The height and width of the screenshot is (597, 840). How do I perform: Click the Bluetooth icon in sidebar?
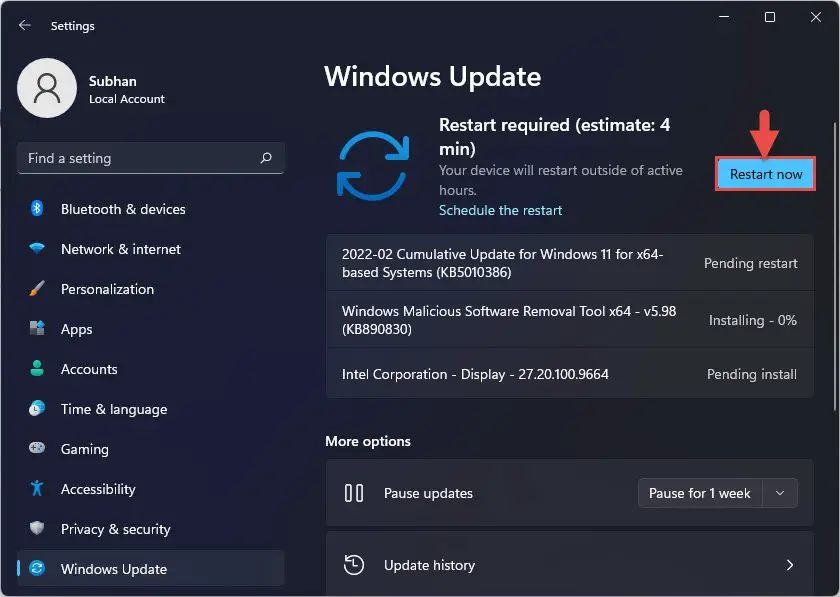click(x=37, y=208)
